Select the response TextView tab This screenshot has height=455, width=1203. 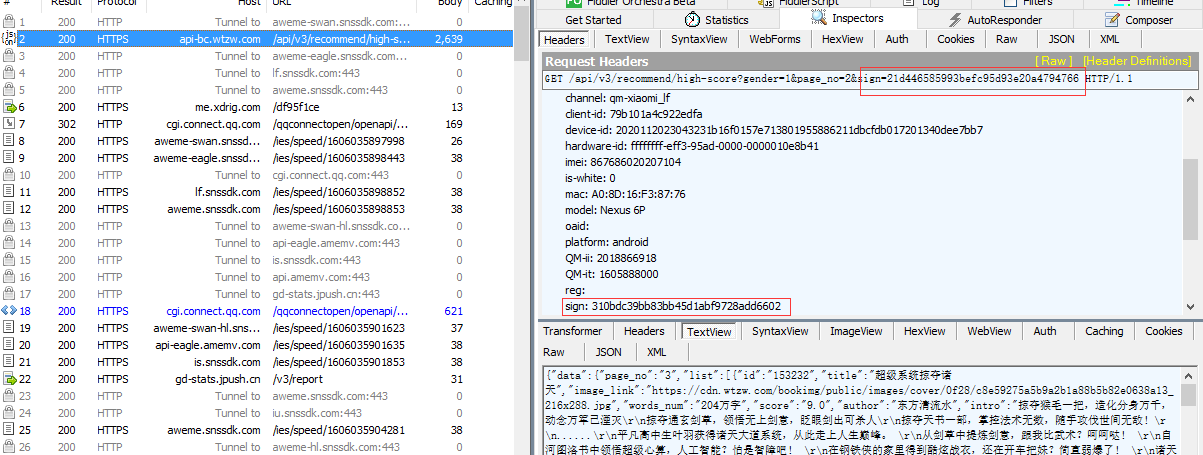(709, 331)
